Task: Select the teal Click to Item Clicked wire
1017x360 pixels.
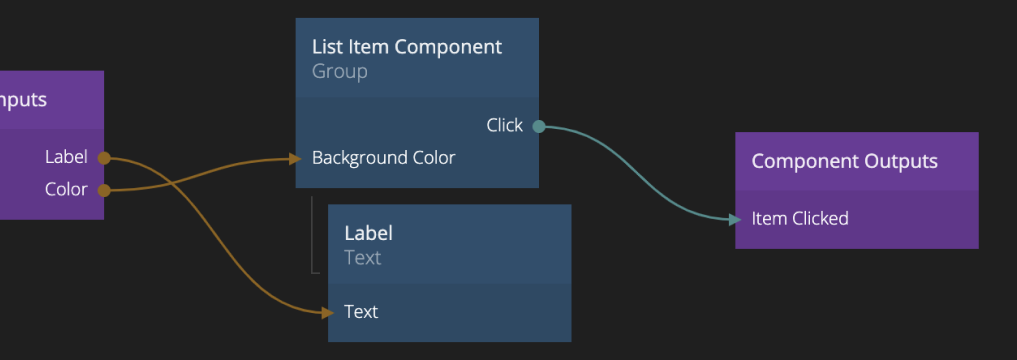Action: click(638, 175)
